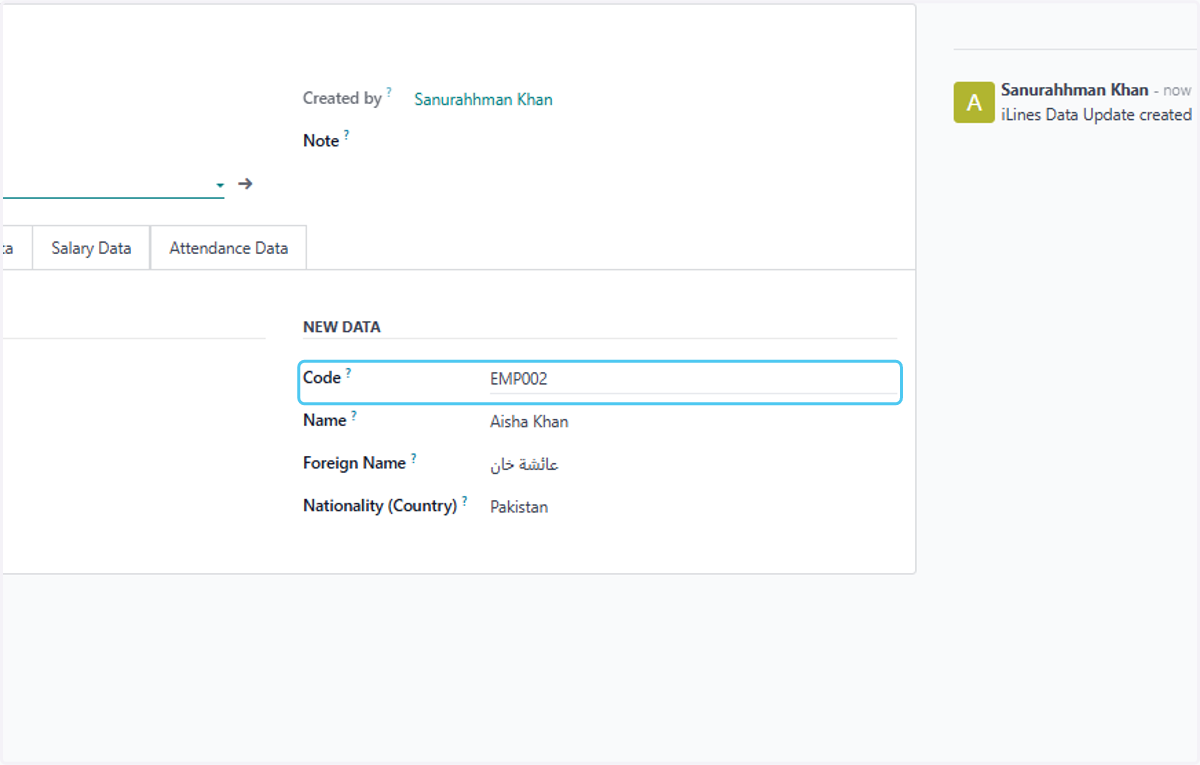Viewport: 1200px width, 765px height.
Task: Show help tooltip for Created by
Action: pyautogui.click(x=389, y=92)
